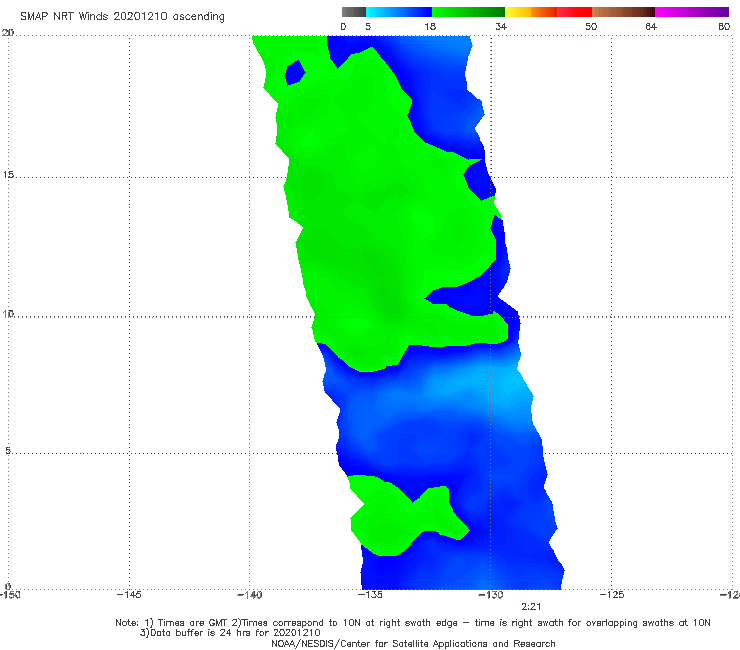Click the small blue patch inside green area near 19N

294,73
